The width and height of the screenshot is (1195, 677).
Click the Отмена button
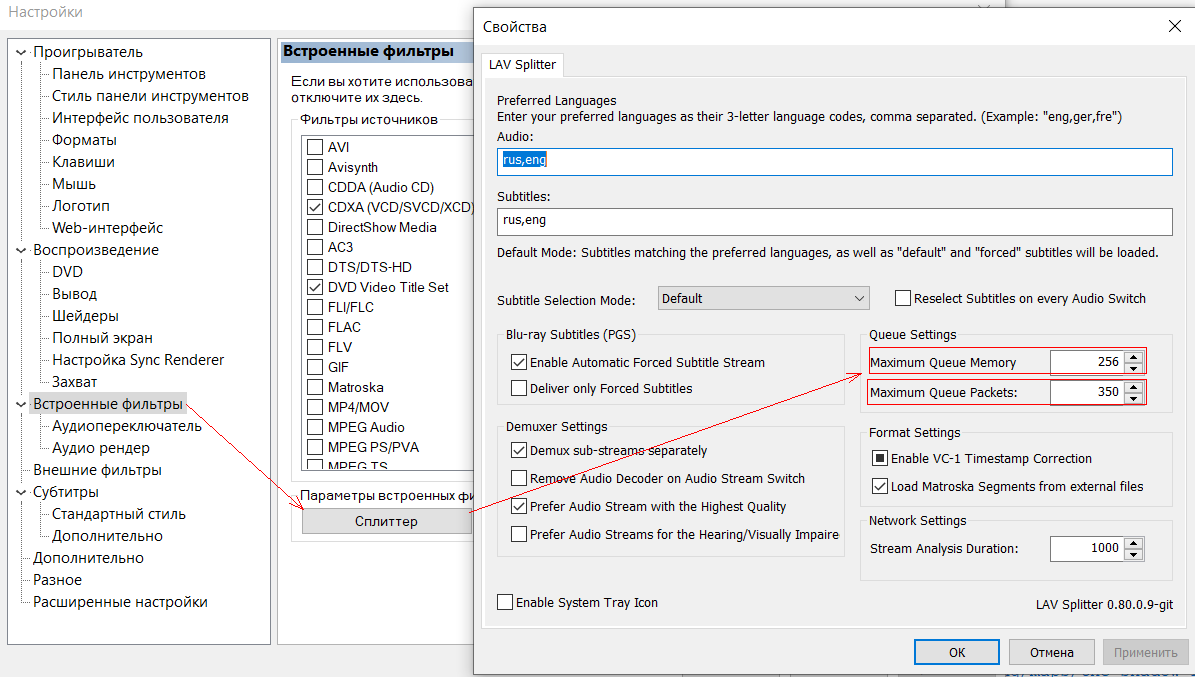pyautogui.click(x=1050, y=652)
